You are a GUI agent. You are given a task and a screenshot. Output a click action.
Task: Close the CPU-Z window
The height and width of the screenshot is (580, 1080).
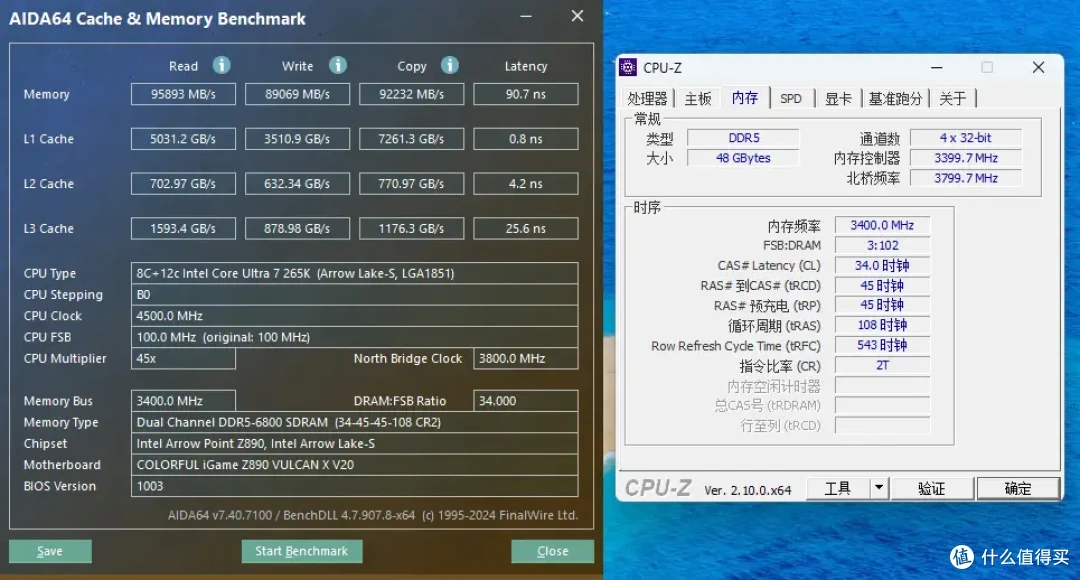click(1039, 68)
